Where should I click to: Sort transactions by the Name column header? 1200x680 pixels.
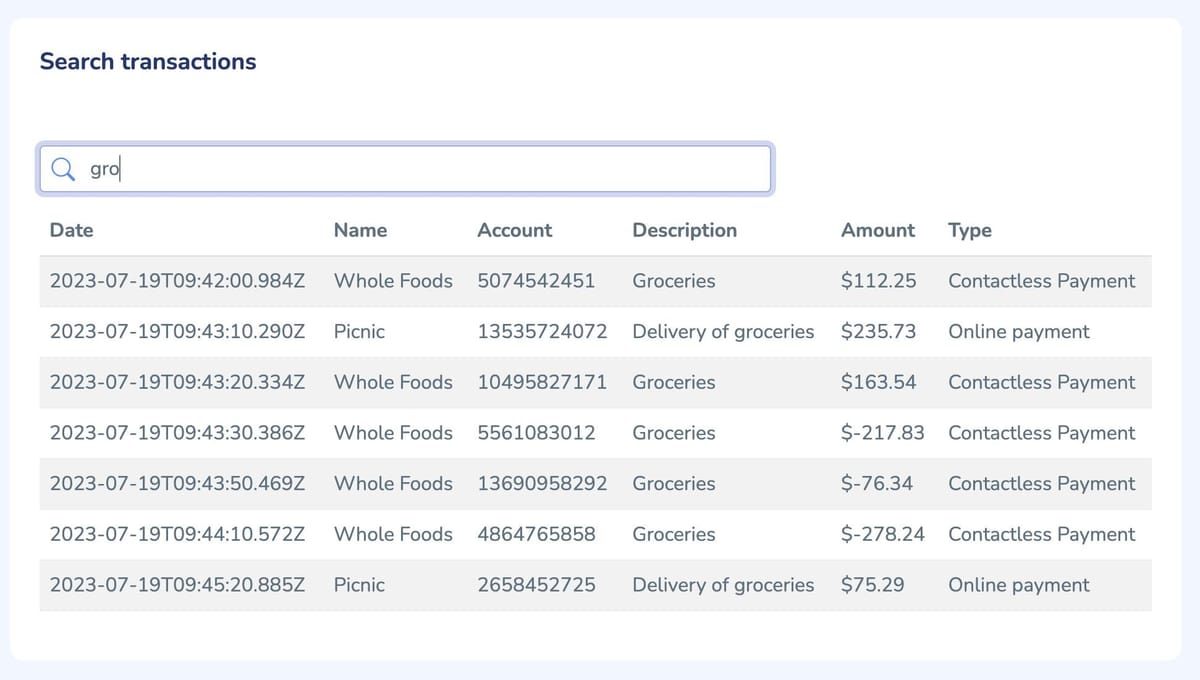(360, 230)
